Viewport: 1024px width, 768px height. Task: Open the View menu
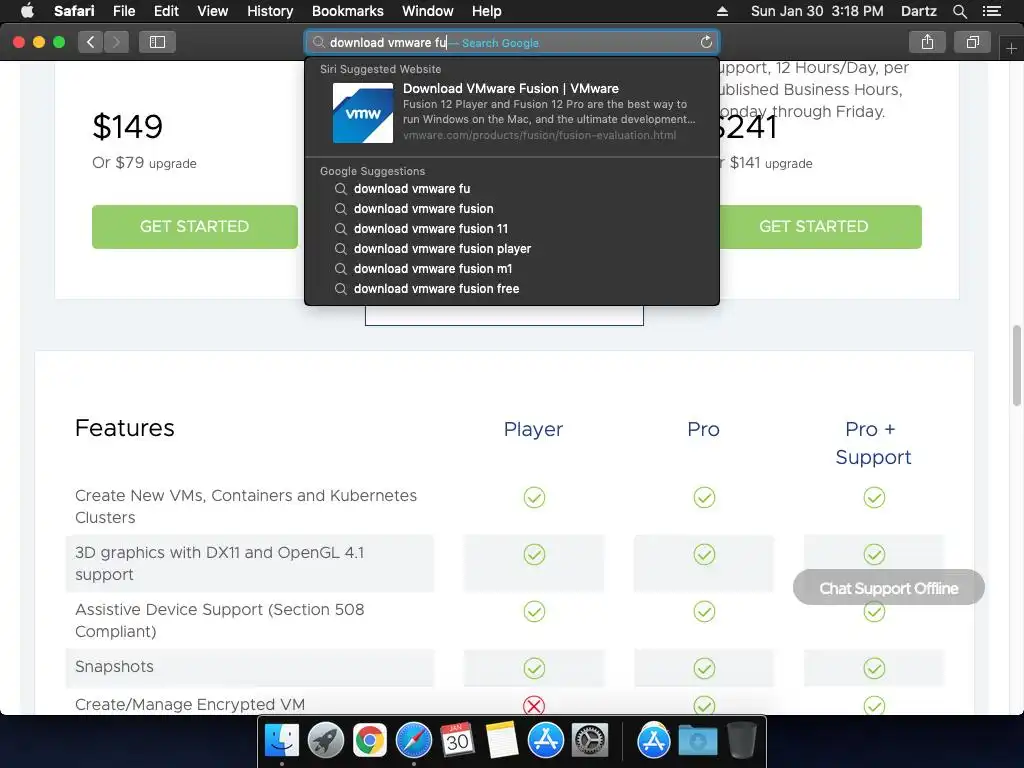click(213, 11)
